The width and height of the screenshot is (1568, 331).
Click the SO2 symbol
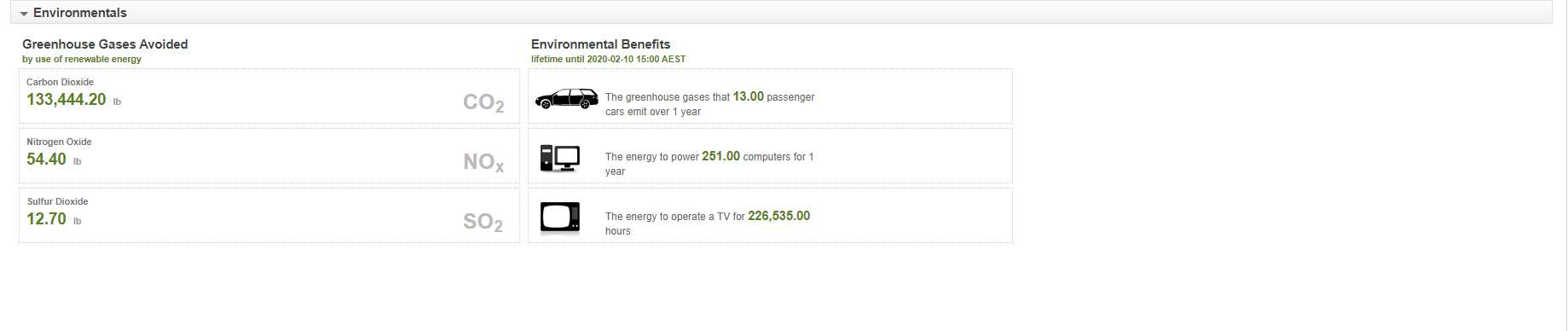(x=483, y=222)
